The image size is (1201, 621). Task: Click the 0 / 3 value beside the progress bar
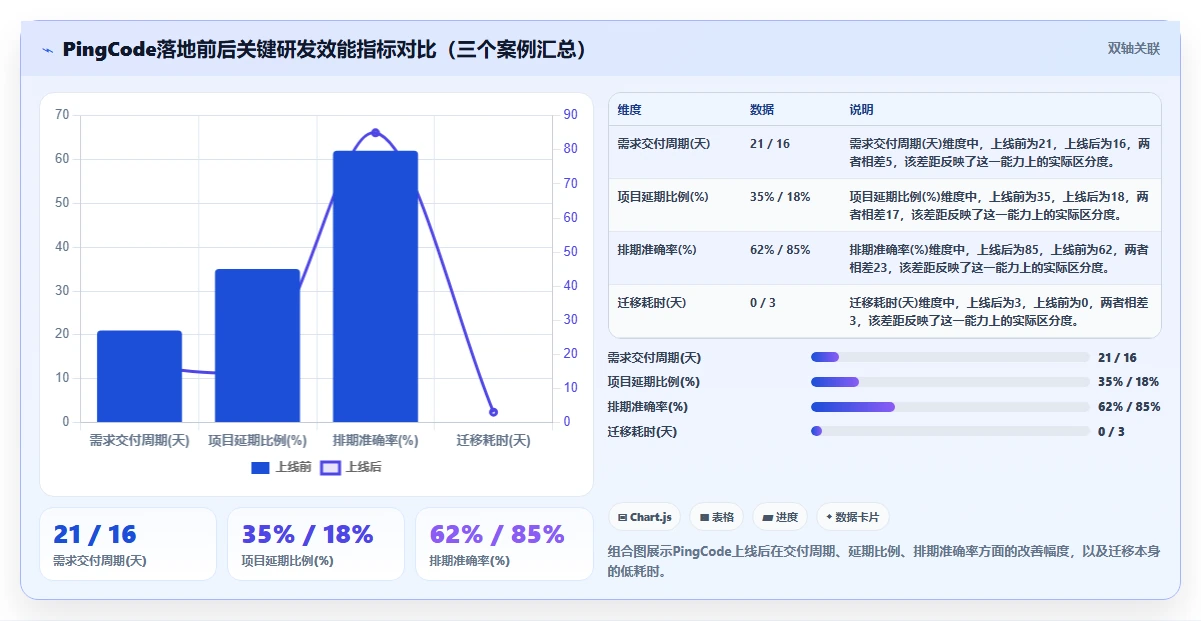coord(1111,432)
